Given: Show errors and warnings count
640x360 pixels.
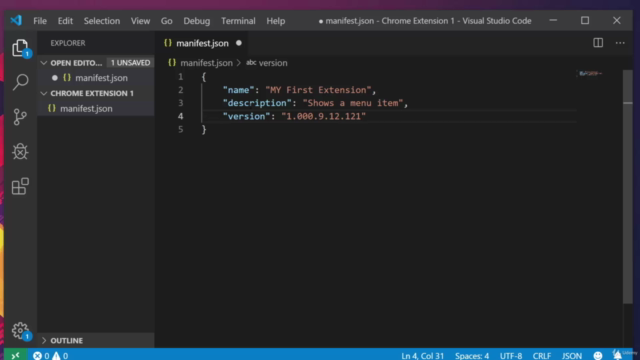Looking at the screenshot, I should [x=51, y=356].
